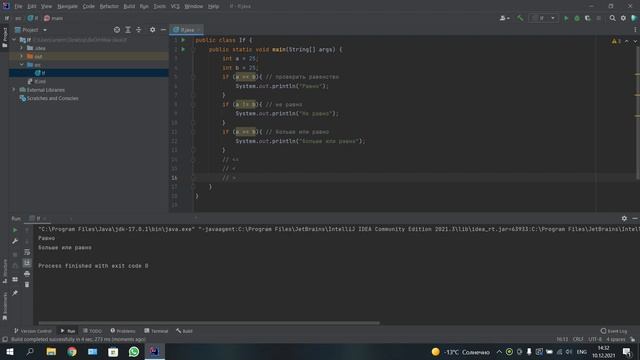Click the warning indicator in editor corner

pos(616,41)
